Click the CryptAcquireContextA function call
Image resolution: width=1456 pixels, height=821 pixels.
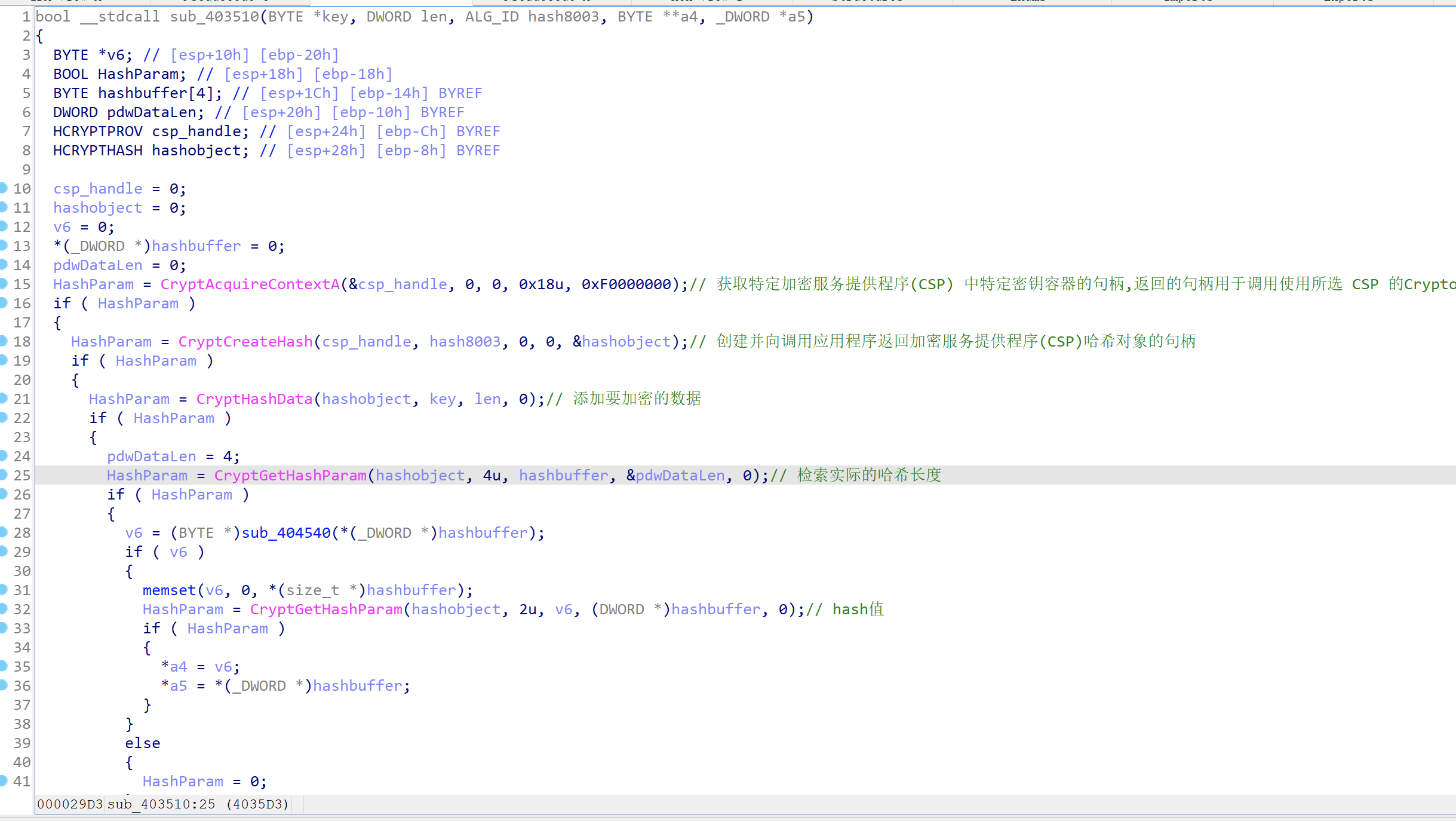(x=250, y=284)
